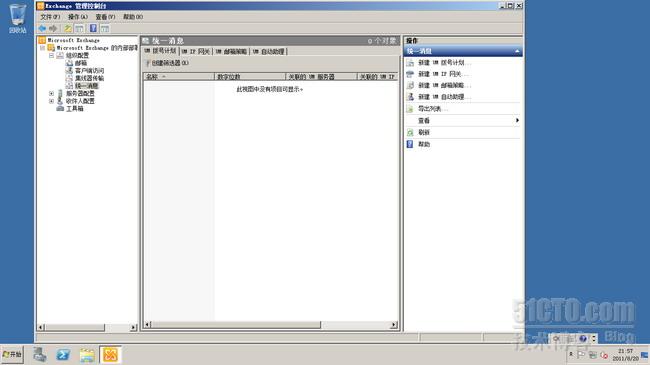The width and height of the screenshot is (650, 365).
Task: Open the 操作 menu
Action: point(78,17)
